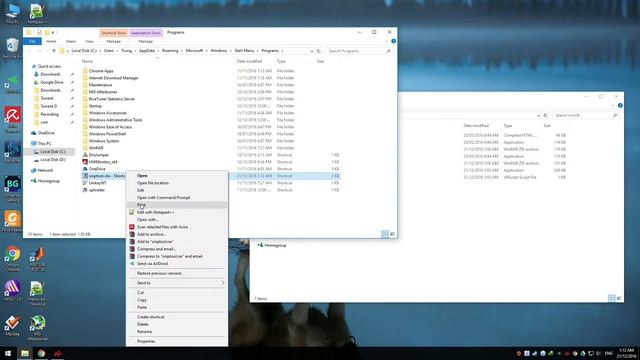
Task: Open File Explorer from the taskbar
Action: (24, 353)
